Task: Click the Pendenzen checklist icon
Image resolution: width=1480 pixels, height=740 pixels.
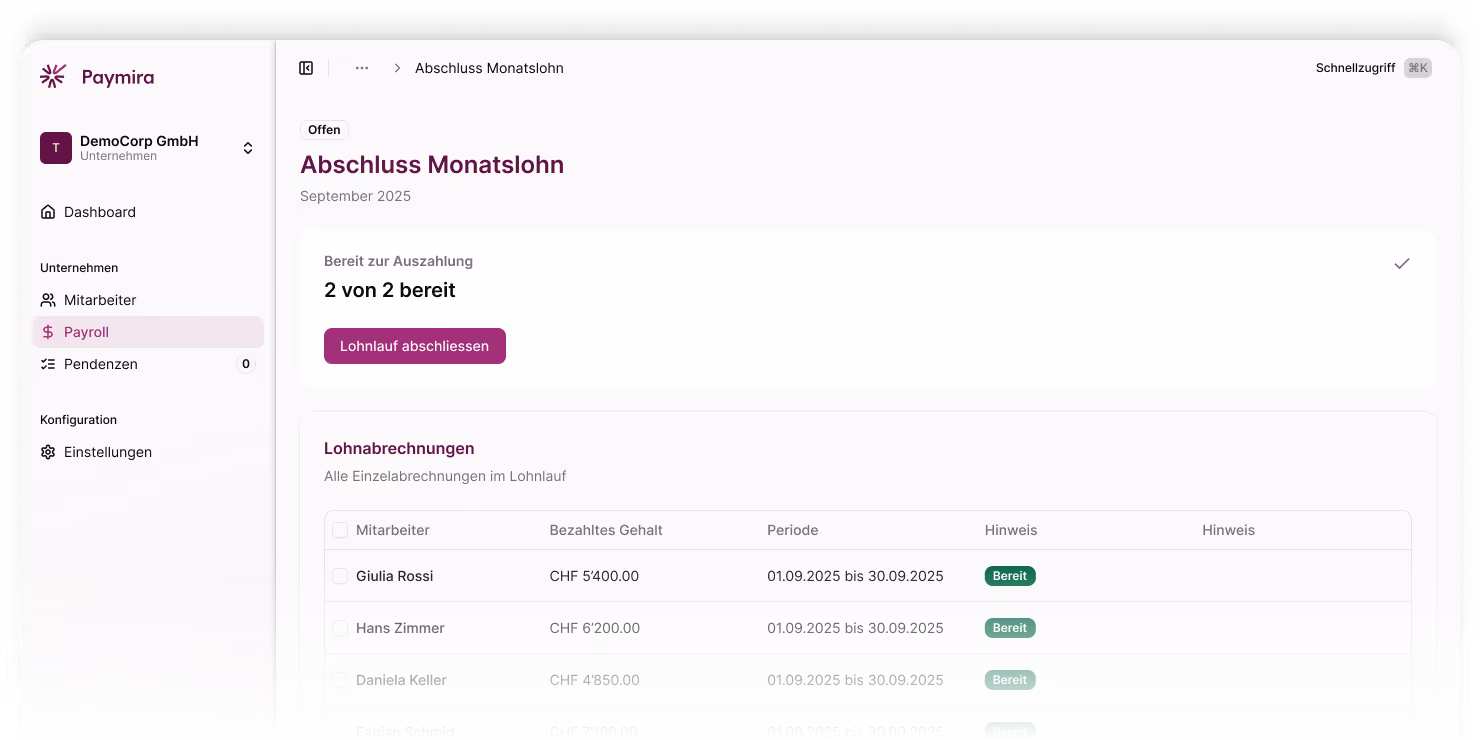Action: click(48, 364)
